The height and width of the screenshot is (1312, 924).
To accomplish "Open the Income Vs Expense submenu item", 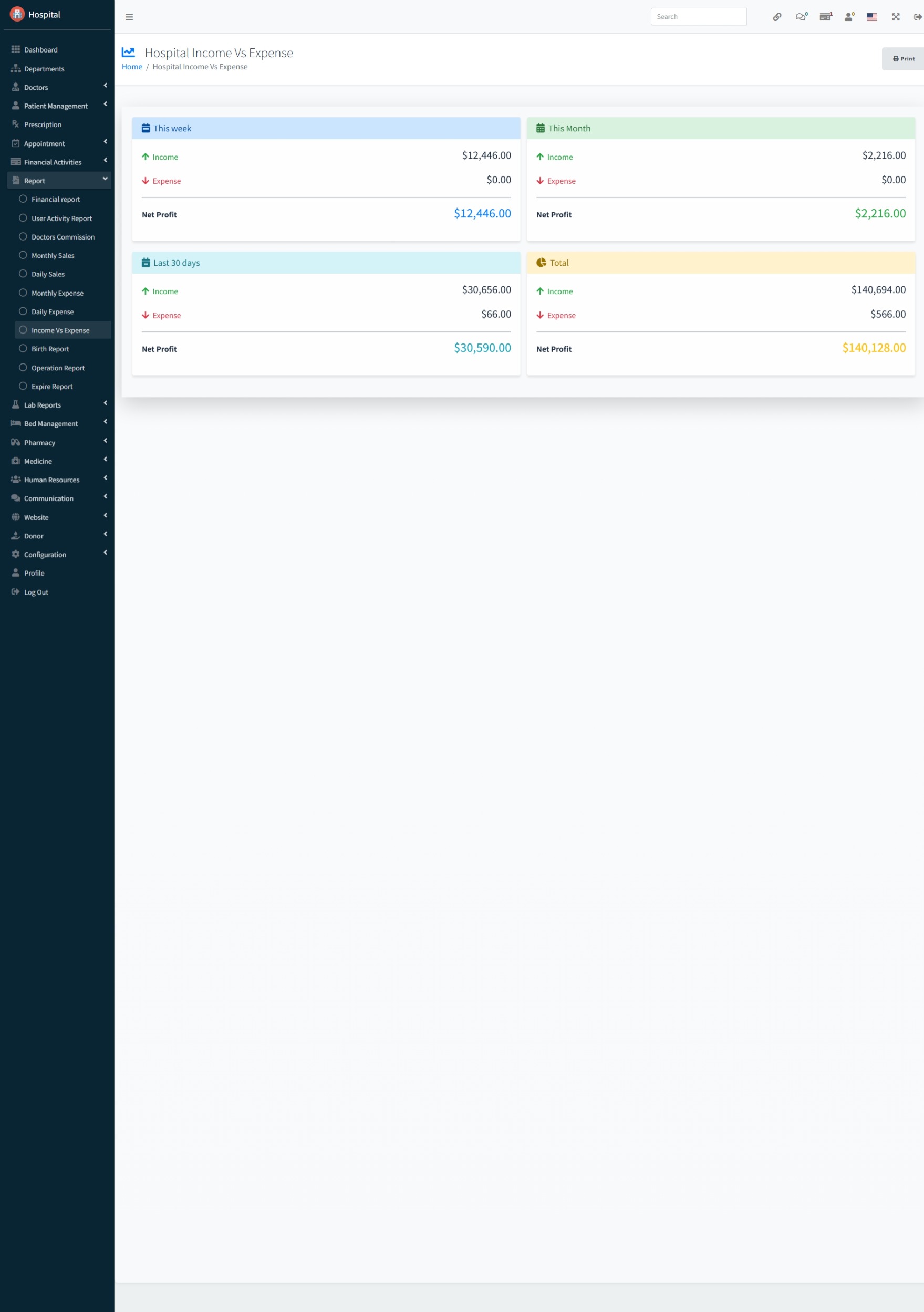I will coord(63,330).
